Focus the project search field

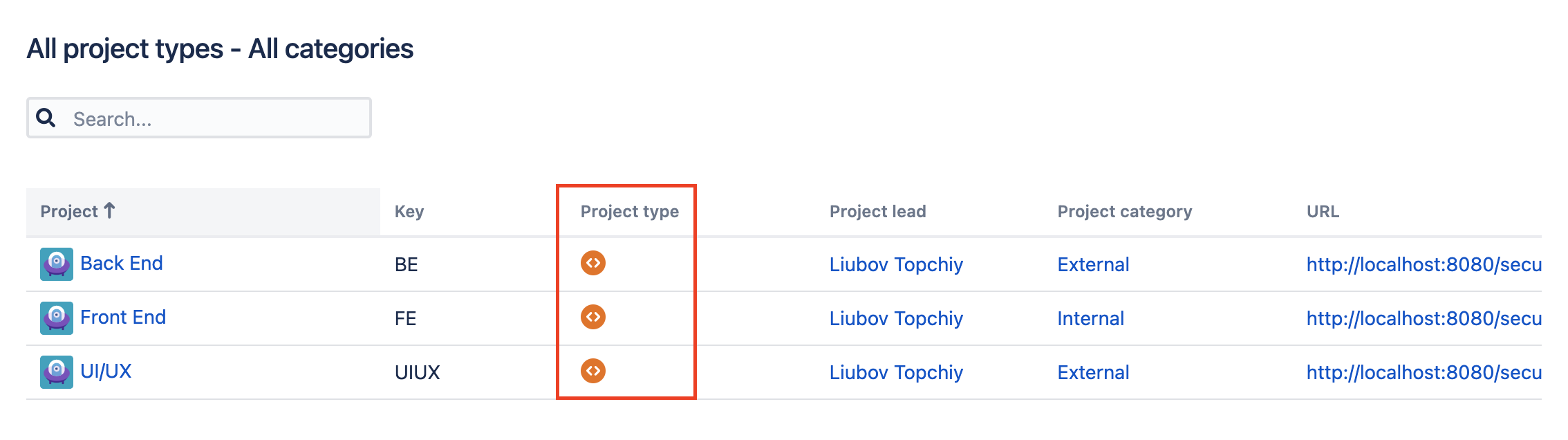[214, 119]
